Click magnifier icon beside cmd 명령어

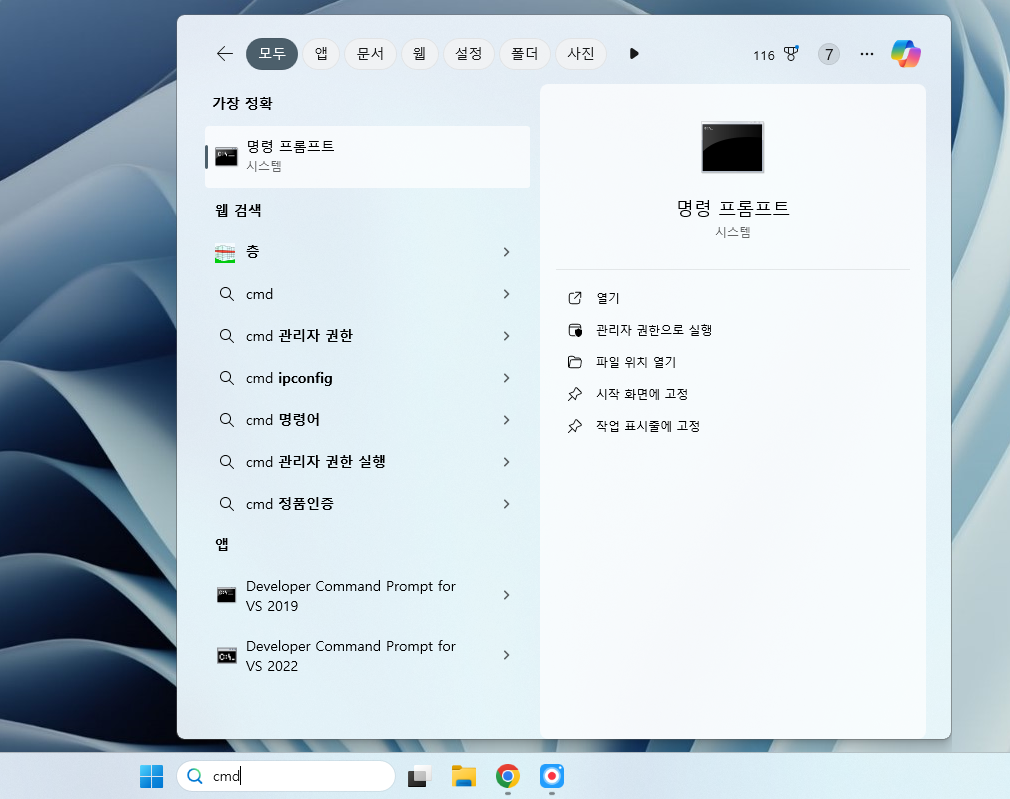pyautogui.click(x=227, y=419)
